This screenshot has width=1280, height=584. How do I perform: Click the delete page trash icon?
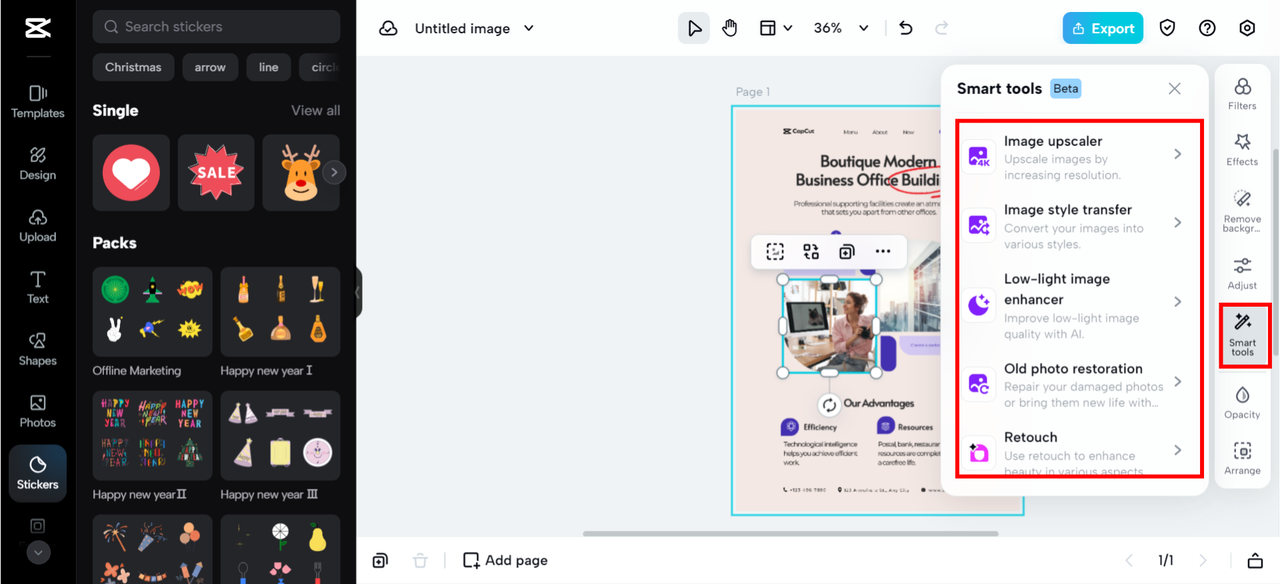tap(421, 560)
